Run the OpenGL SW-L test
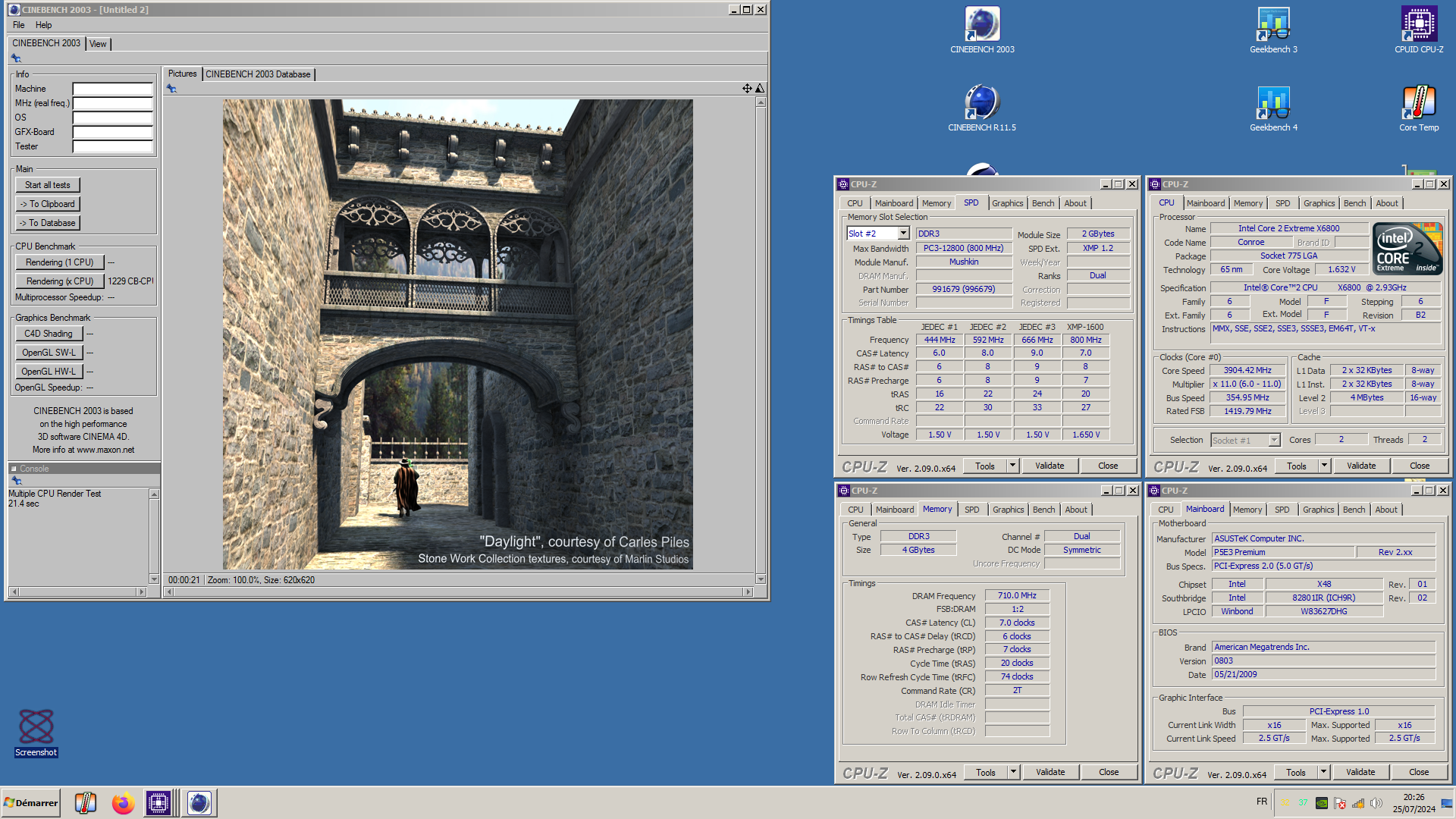The width and height of the screenshot is (1456, 819). point(49,353)
